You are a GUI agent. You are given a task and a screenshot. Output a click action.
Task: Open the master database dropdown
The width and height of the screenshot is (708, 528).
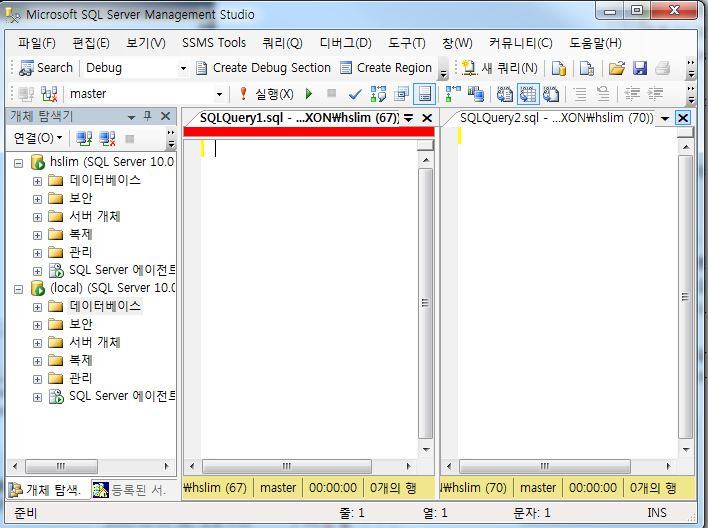click(x=219, y=94)
